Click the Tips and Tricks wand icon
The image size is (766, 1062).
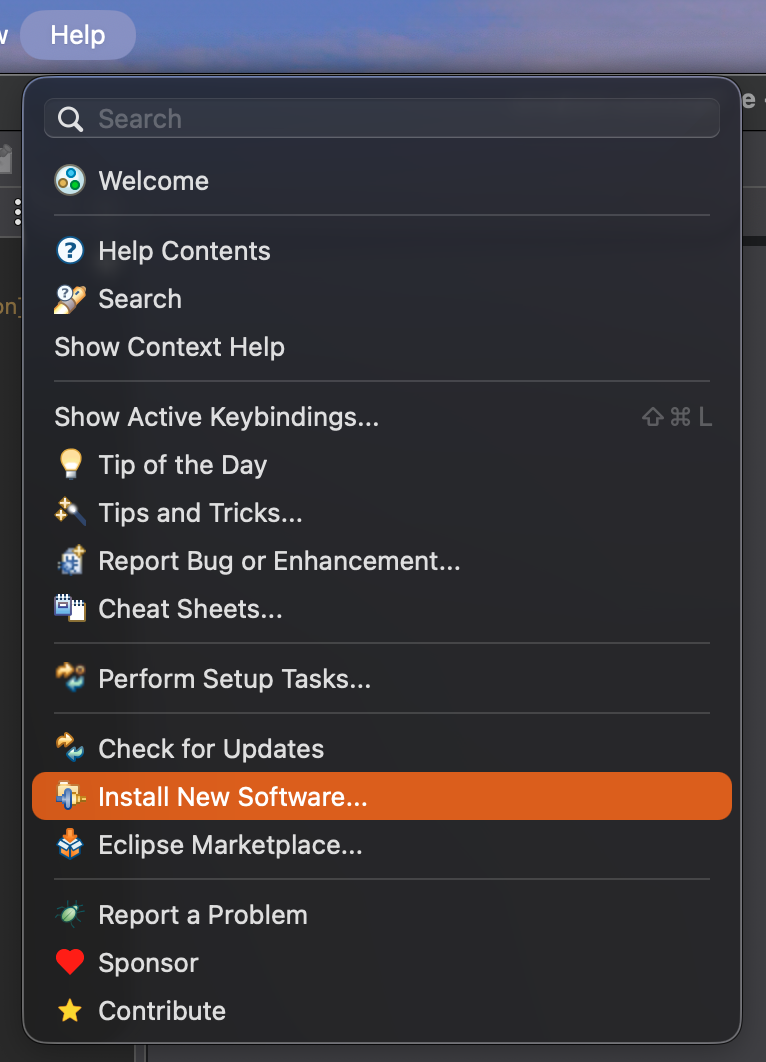click(70, 512)
